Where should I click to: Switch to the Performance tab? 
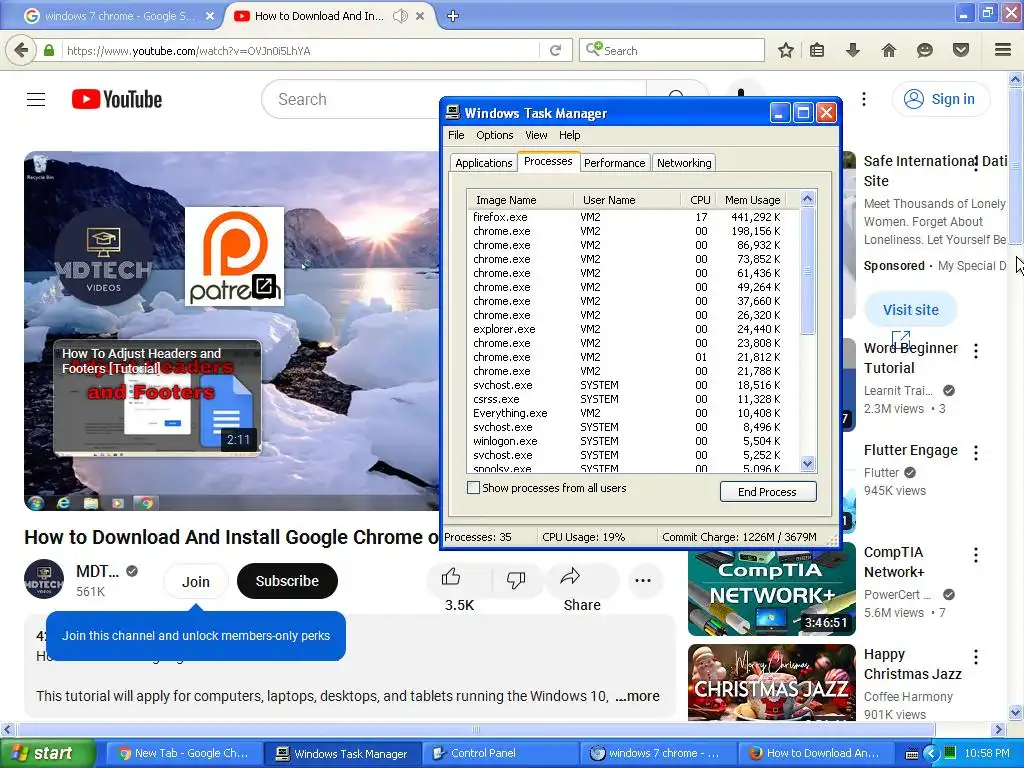tap(614, 163)
